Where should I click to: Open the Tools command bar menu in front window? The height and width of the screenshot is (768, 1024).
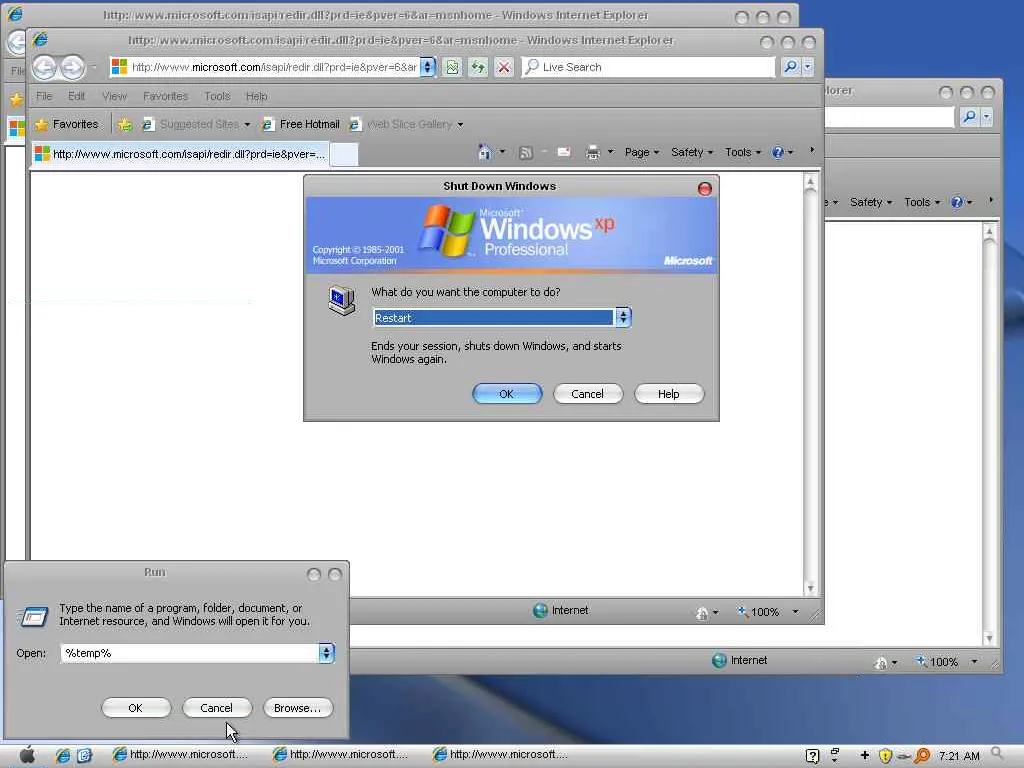[743, 152]
